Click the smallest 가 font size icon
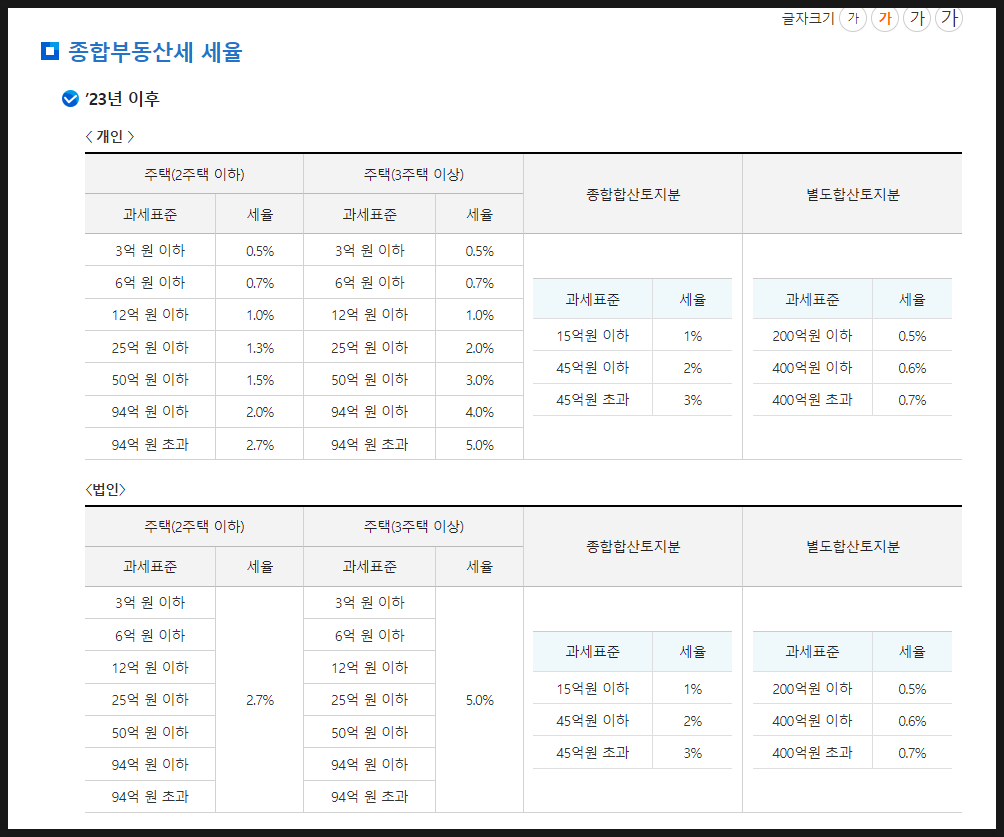 [853, 19]
